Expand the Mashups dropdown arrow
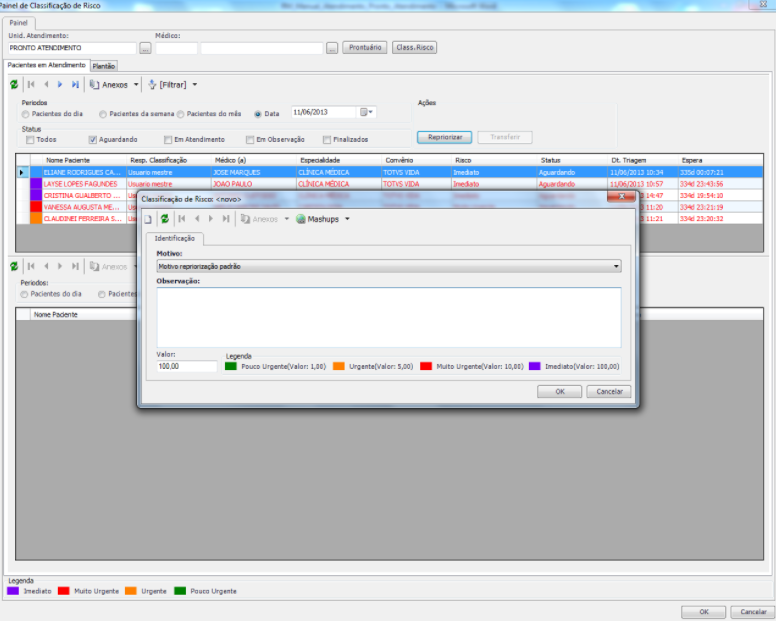 pos(347,219)
